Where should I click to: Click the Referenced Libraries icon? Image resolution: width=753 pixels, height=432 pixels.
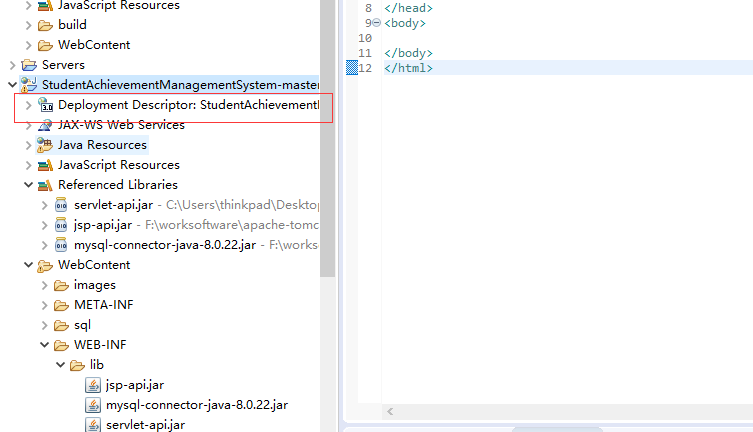[x=45, y=185]
